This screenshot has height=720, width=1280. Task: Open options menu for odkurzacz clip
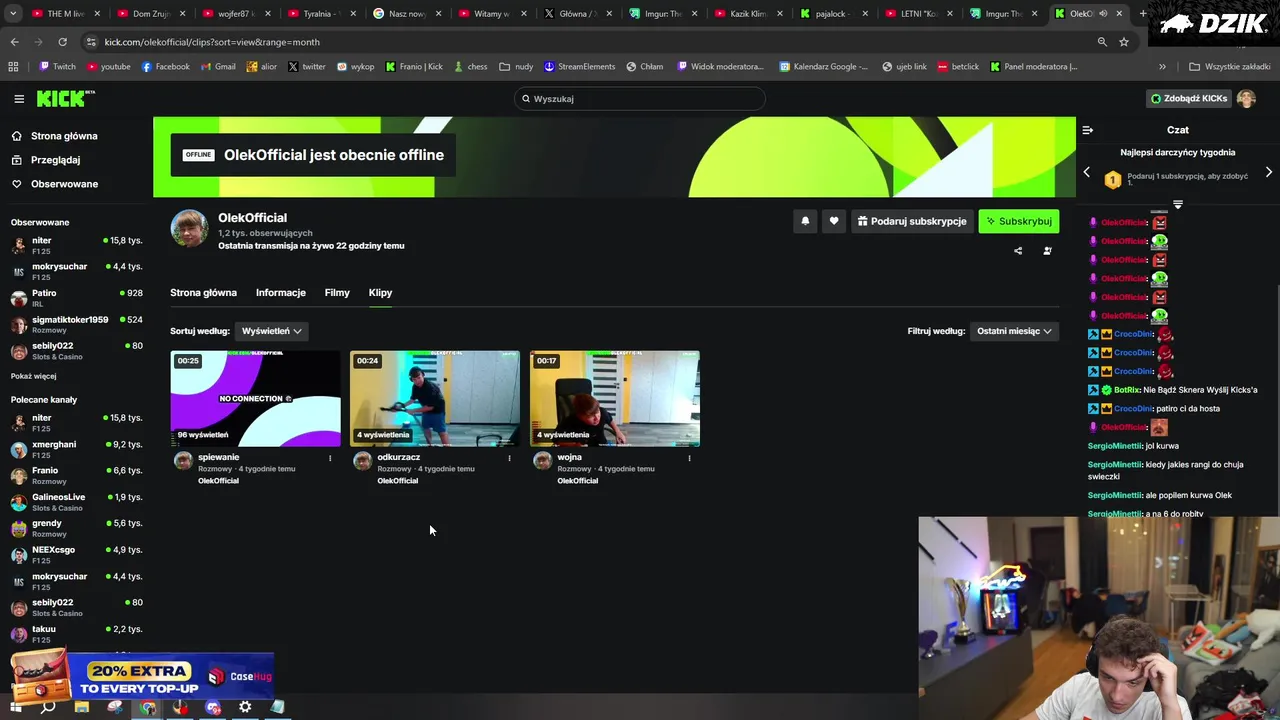point(509,458)
